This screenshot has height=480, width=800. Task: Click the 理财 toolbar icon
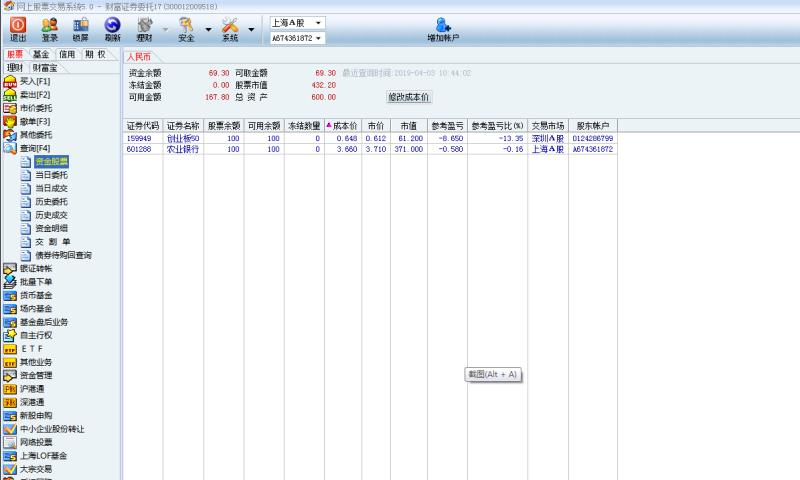click(x=144, y=29)
